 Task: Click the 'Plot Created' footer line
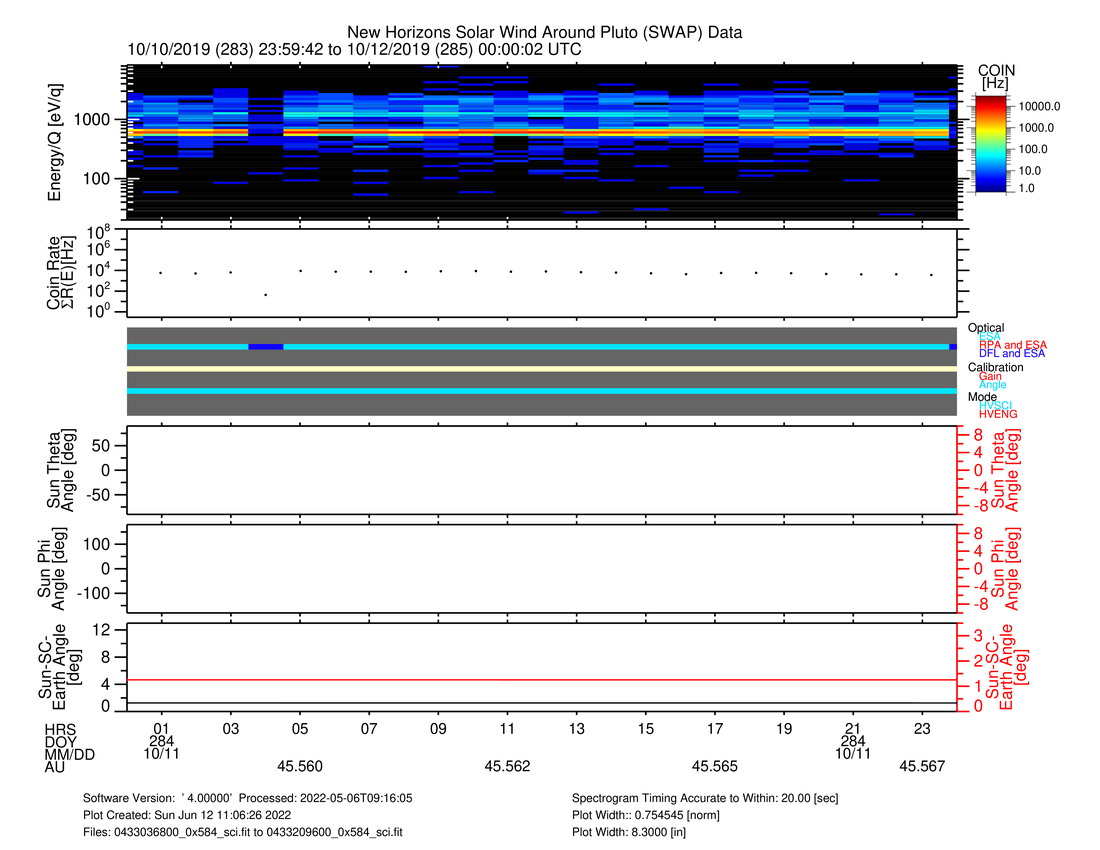coord(198,815)
